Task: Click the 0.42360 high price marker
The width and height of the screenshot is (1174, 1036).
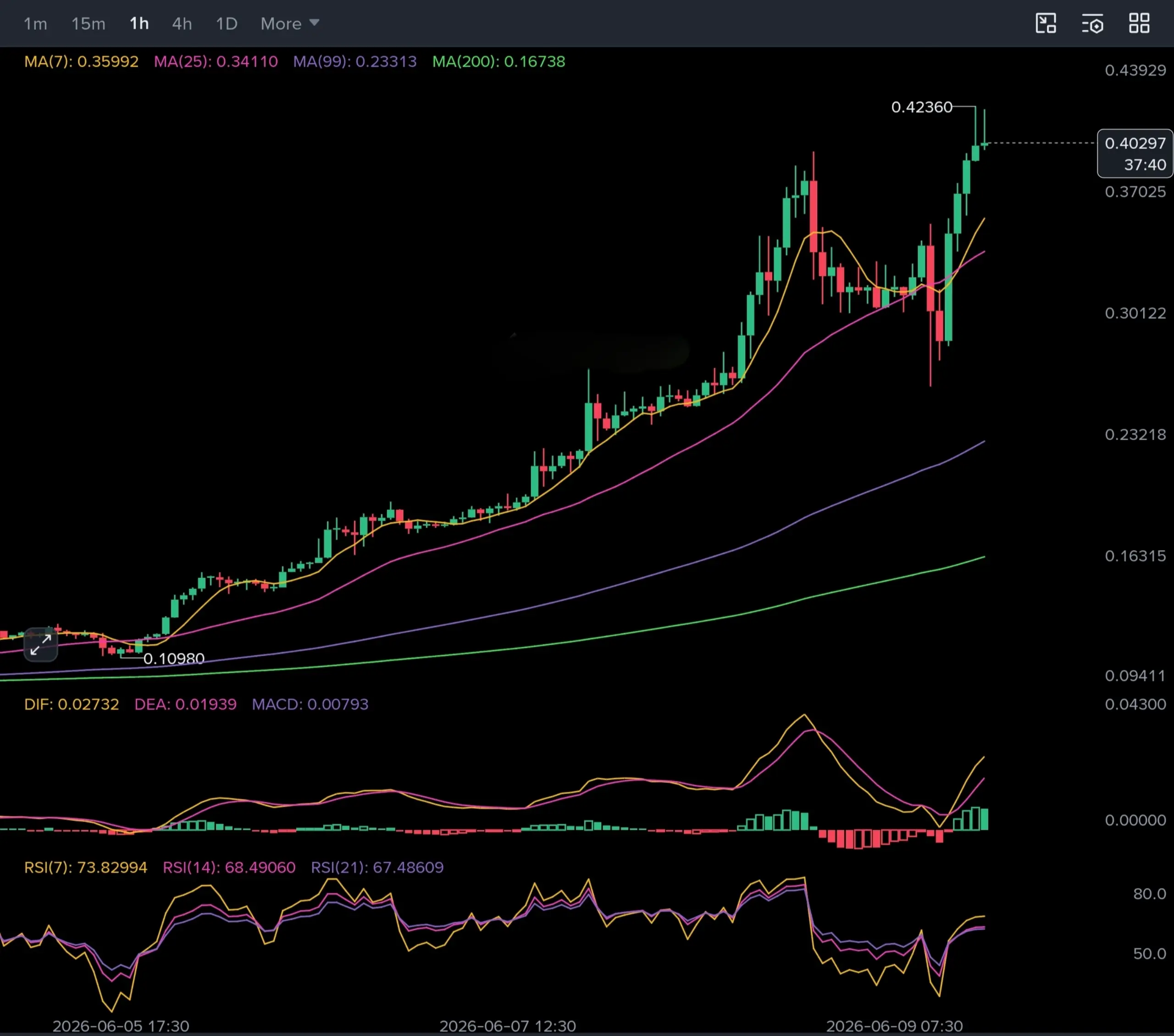Action: coord(921,107)
